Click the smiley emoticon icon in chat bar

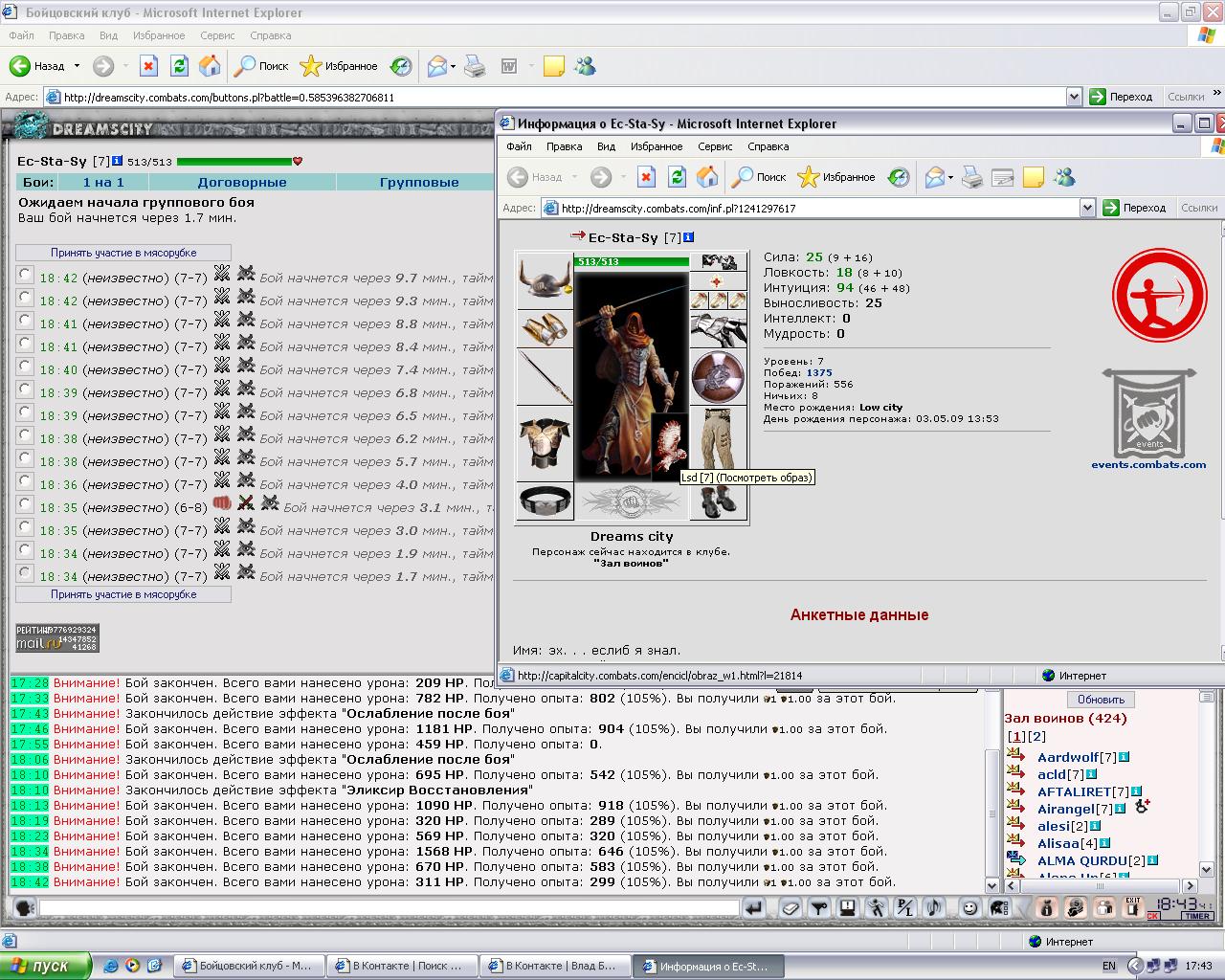pos(969,907)
